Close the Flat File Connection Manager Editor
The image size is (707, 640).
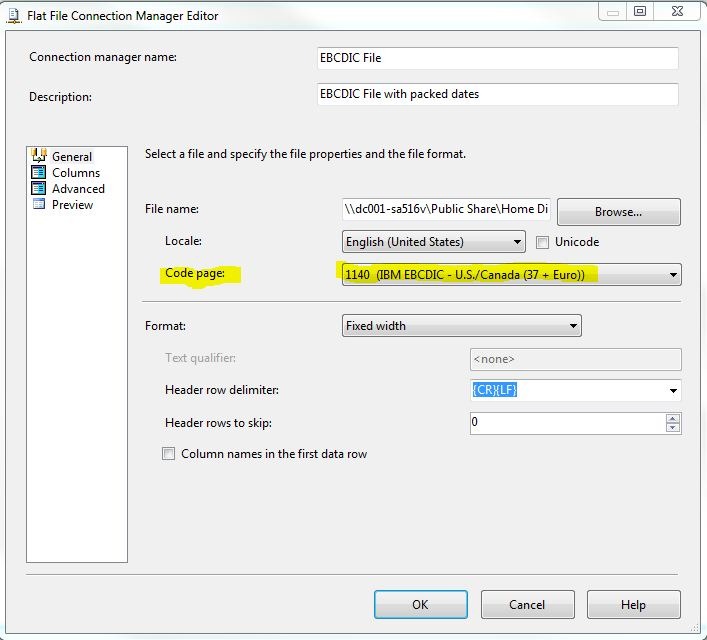pos(677,11)
